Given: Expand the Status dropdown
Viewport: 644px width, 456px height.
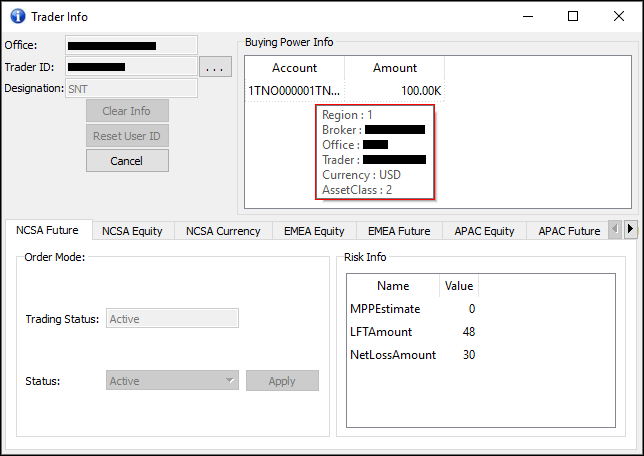Looking at the screenshot, I should point(172,381).
